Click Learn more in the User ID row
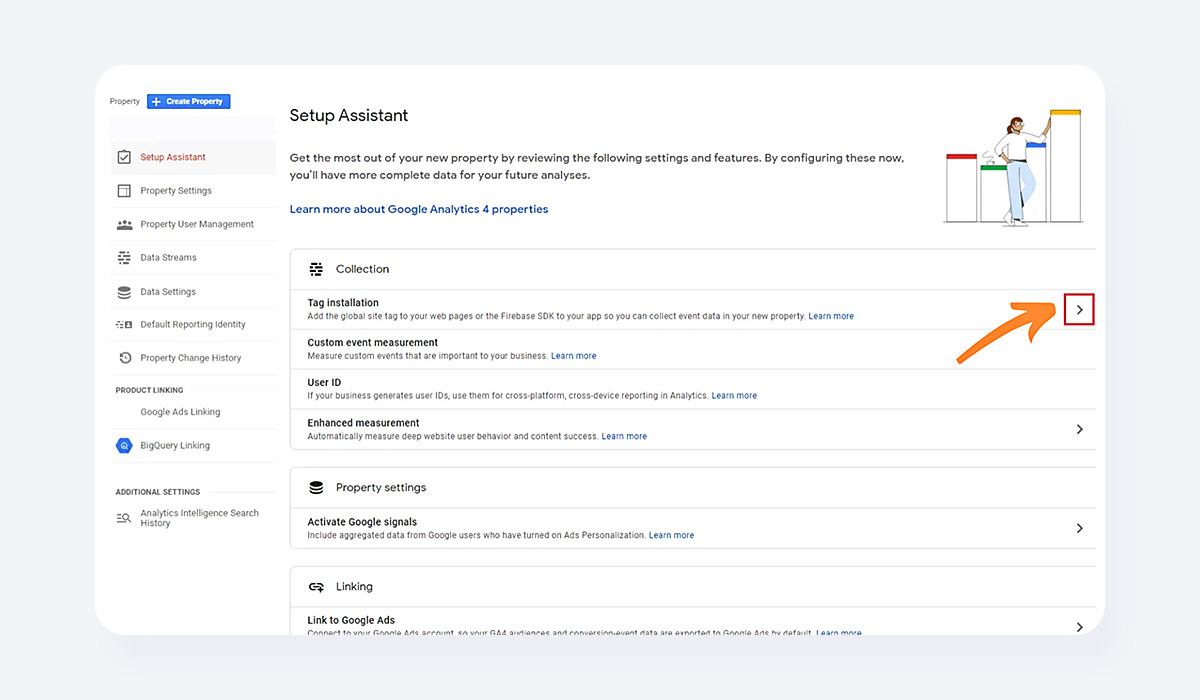This screenshot has height=700, width=1200. [x=734, y=396]
